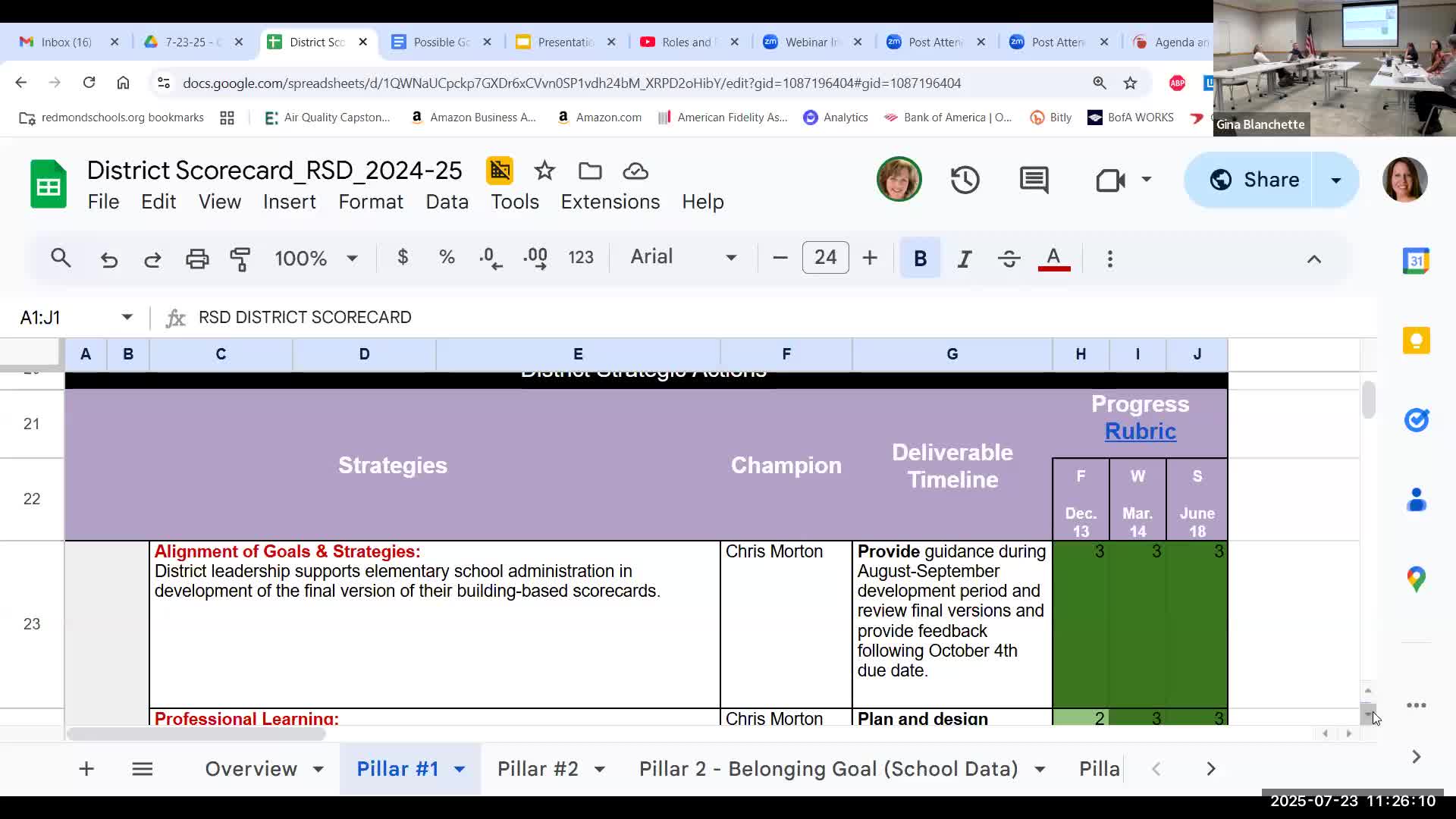Expand the Pillar #1 sheet tab arrow

click(460, 769)
